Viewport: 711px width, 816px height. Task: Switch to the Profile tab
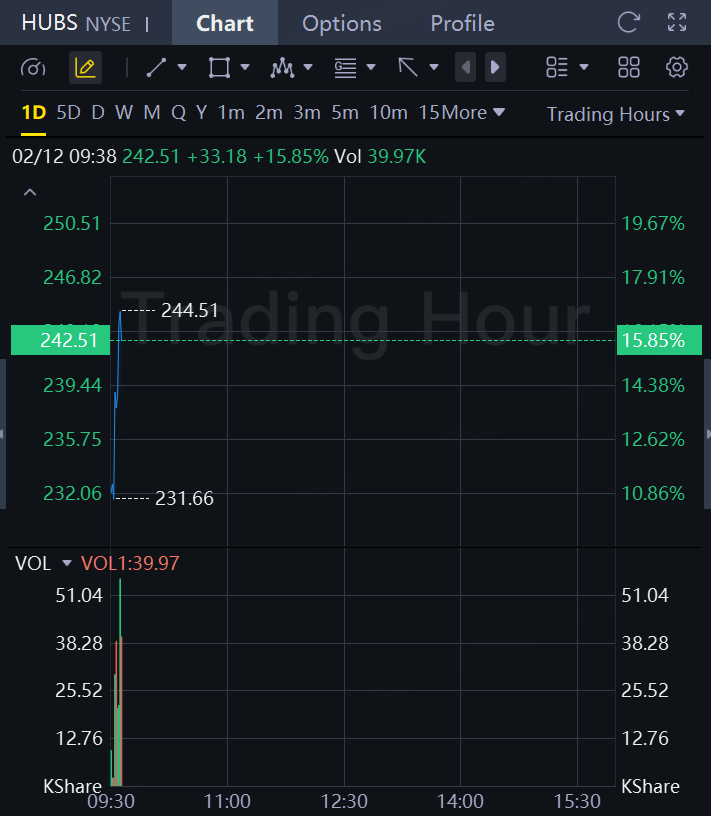coord(462,23)
